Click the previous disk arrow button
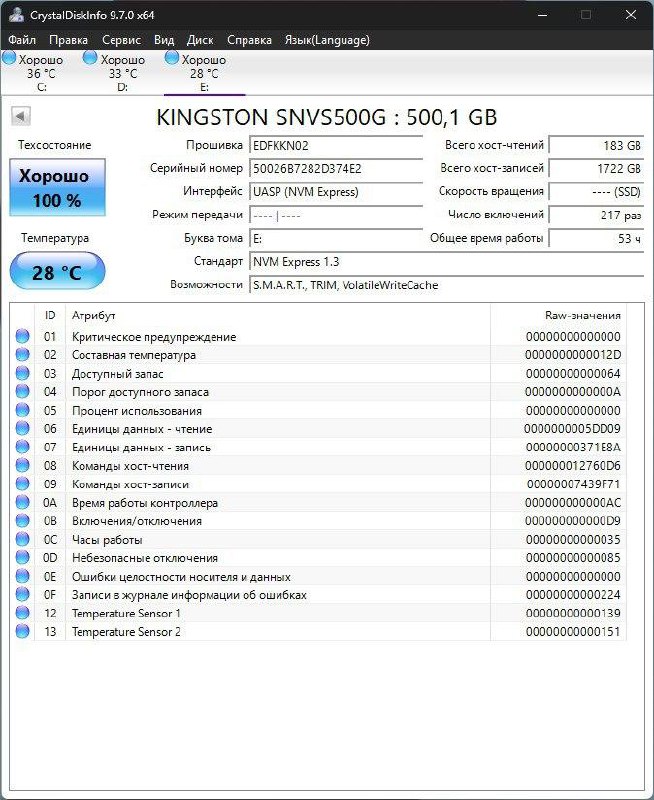 [21, 116]
